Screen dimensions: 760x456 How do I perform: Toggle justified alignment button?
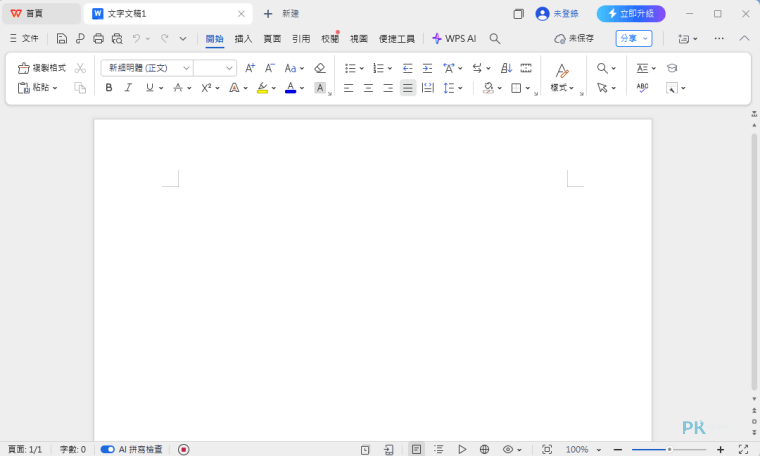(x=408, y=88)
